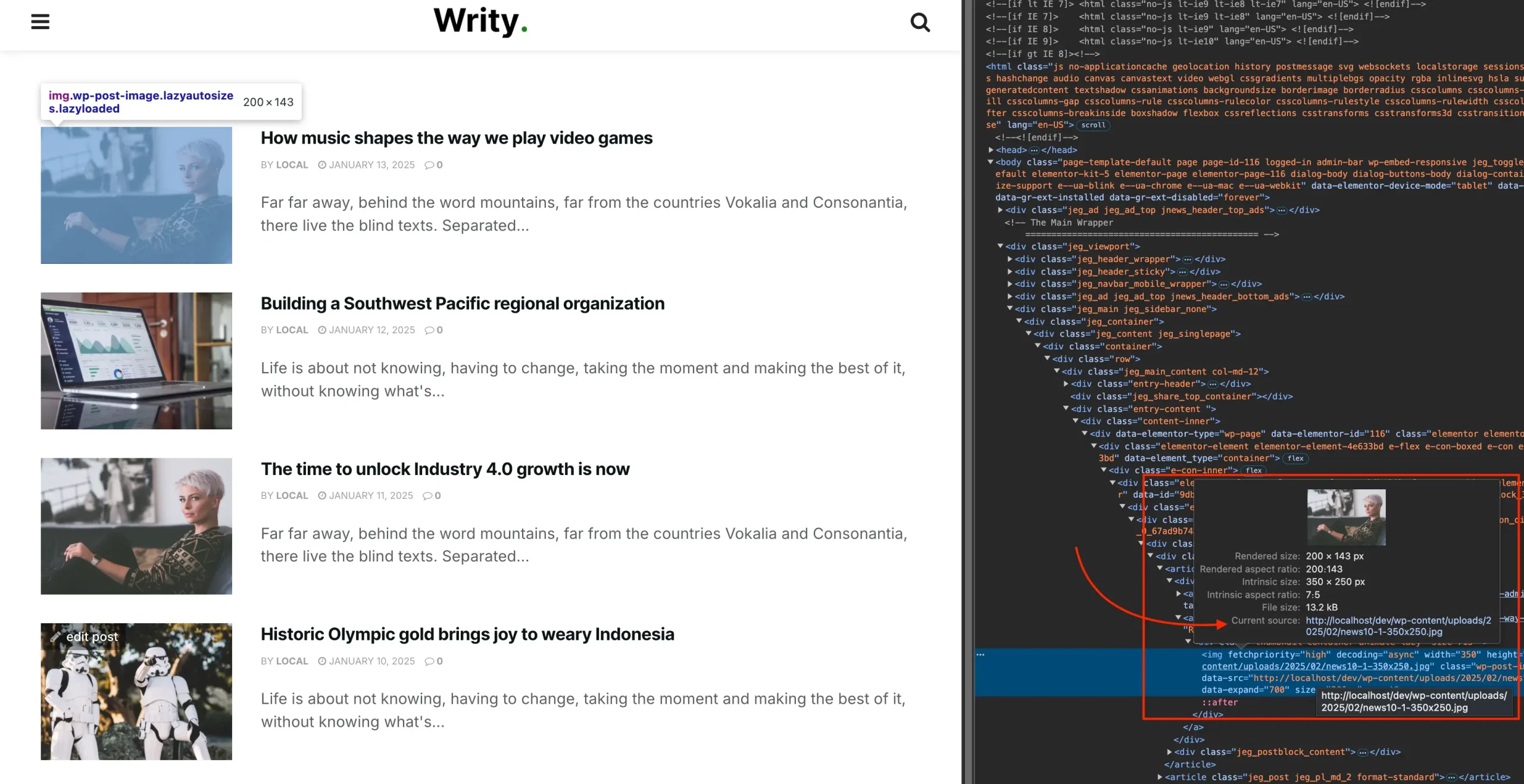Click the stormtroopers post thumbnail
This screenshot has height=784, width=1524.
[x=136, y=692]
